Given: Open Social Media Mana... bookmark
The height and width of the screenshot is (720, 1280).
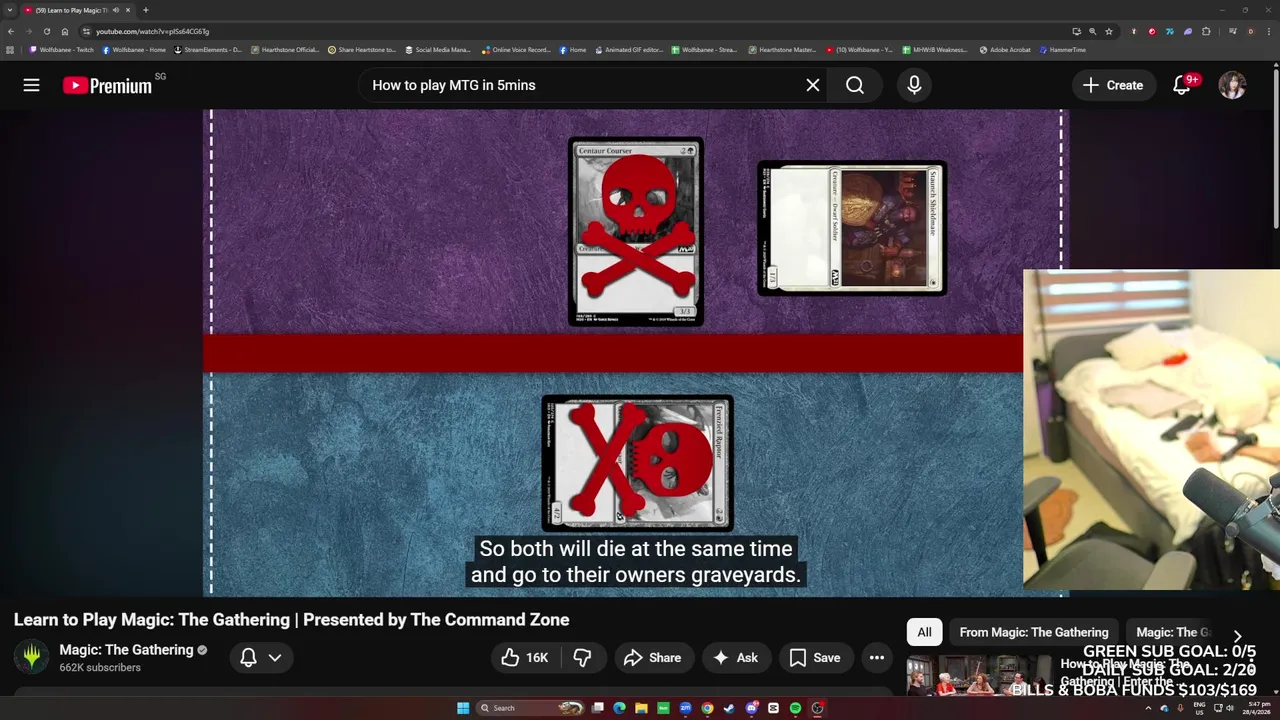Looking at the screenshot, I should pos(437,49).
